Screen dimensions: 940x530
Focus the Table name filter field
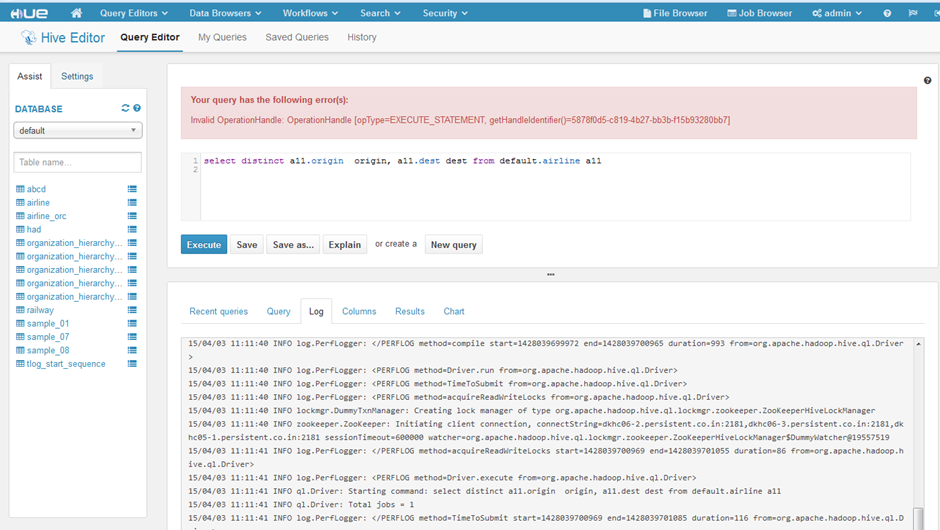pyautogui.click(x=78, y=162)
